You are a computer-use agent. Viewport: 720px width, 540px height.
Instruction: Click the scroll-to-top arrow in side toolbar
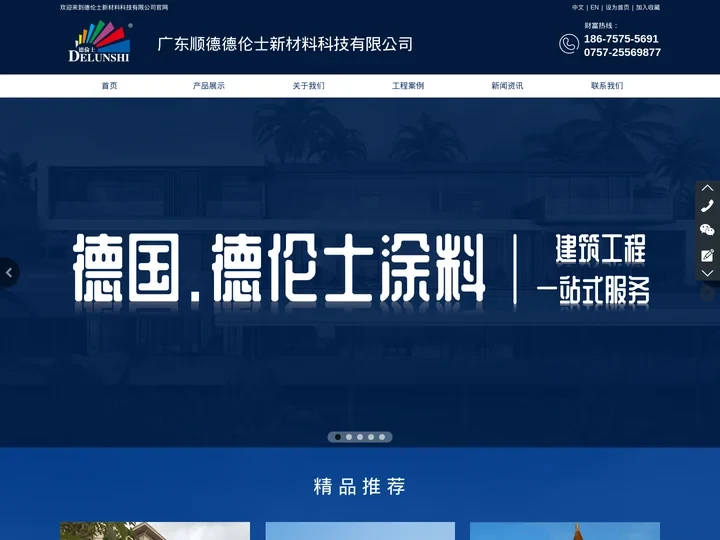tap(707, 188)
